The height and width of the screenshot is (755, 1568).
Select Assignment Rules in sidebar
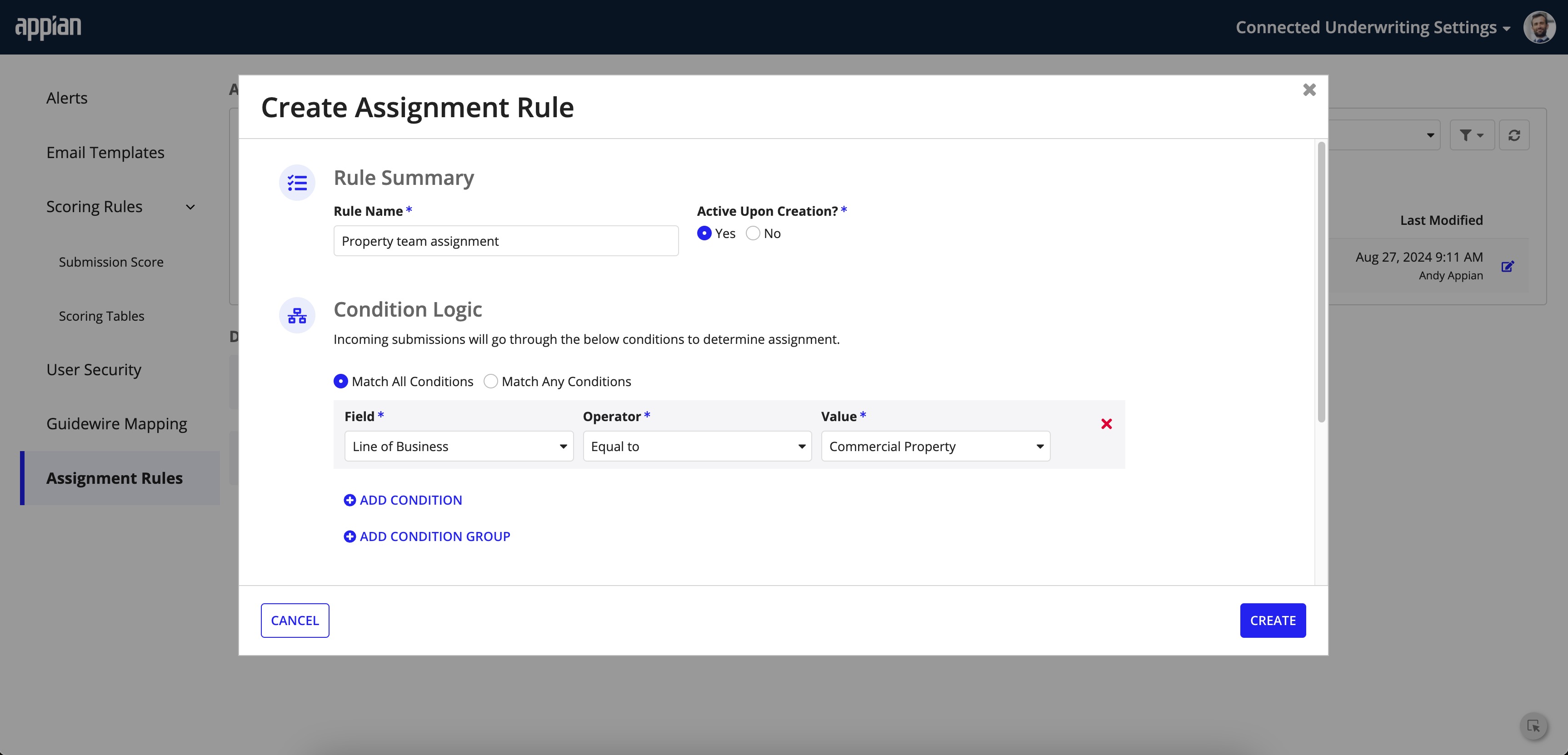pos(120,478)
